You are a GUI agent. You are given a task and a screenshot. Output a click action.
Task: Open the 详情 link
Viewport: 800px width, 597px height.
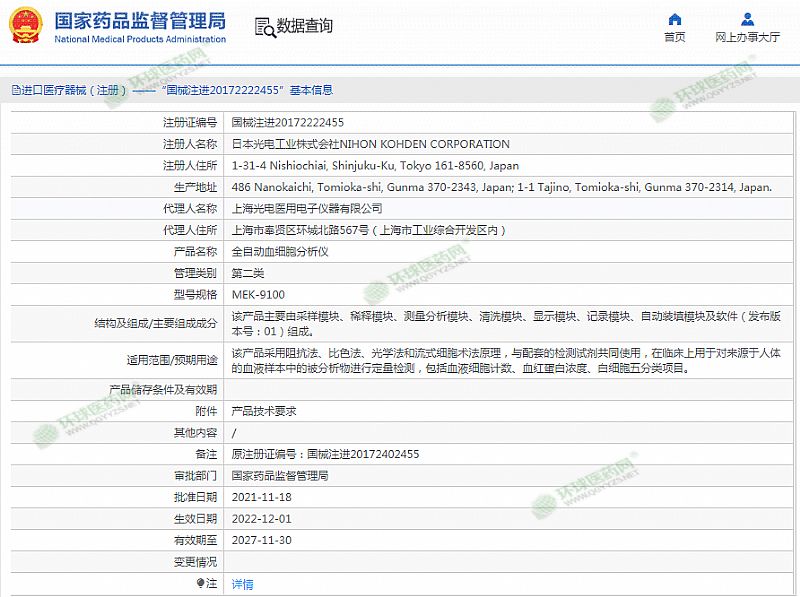coord(242,584)
